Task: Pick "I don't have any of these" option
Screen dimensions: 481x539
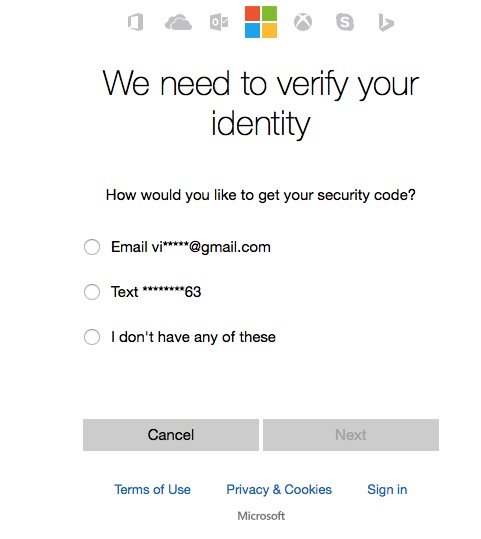Action: 92,337
